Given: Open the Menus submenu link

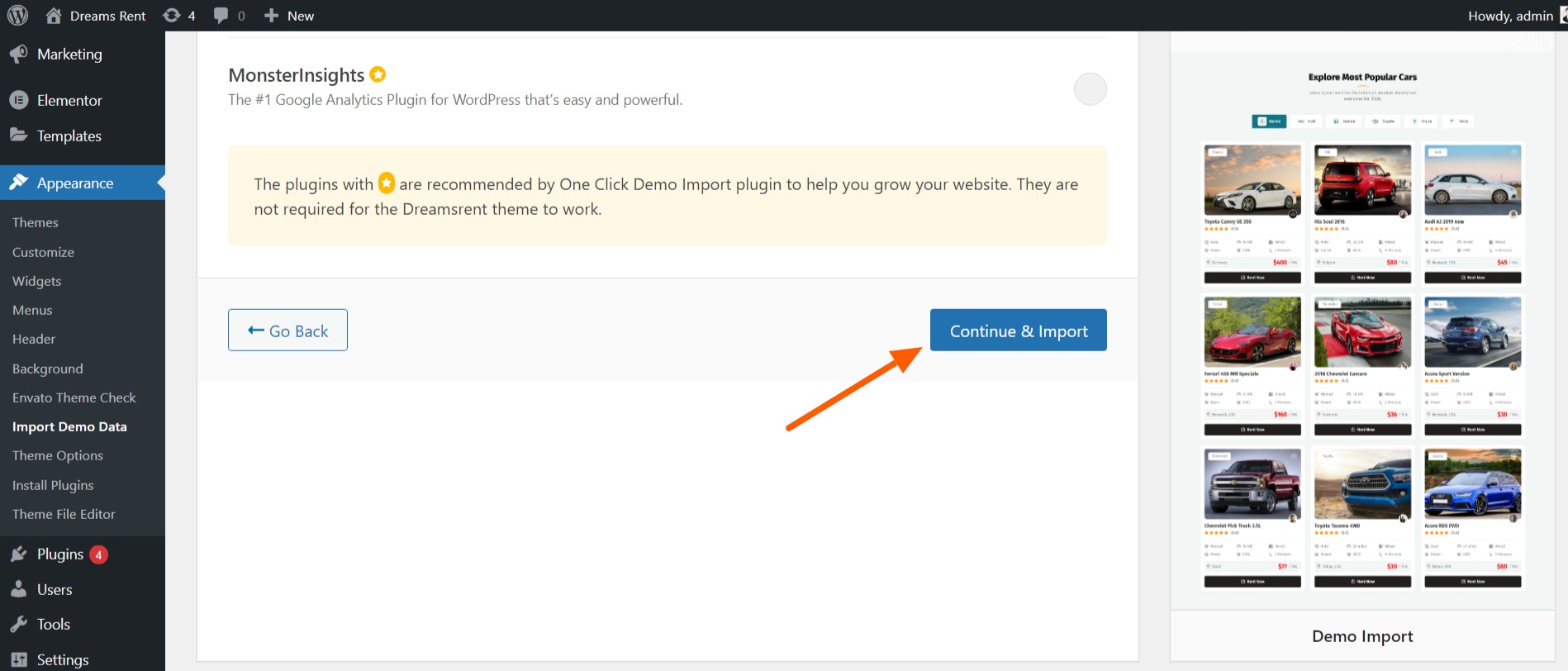Looking at the screenshot, I should coord(32,310).
